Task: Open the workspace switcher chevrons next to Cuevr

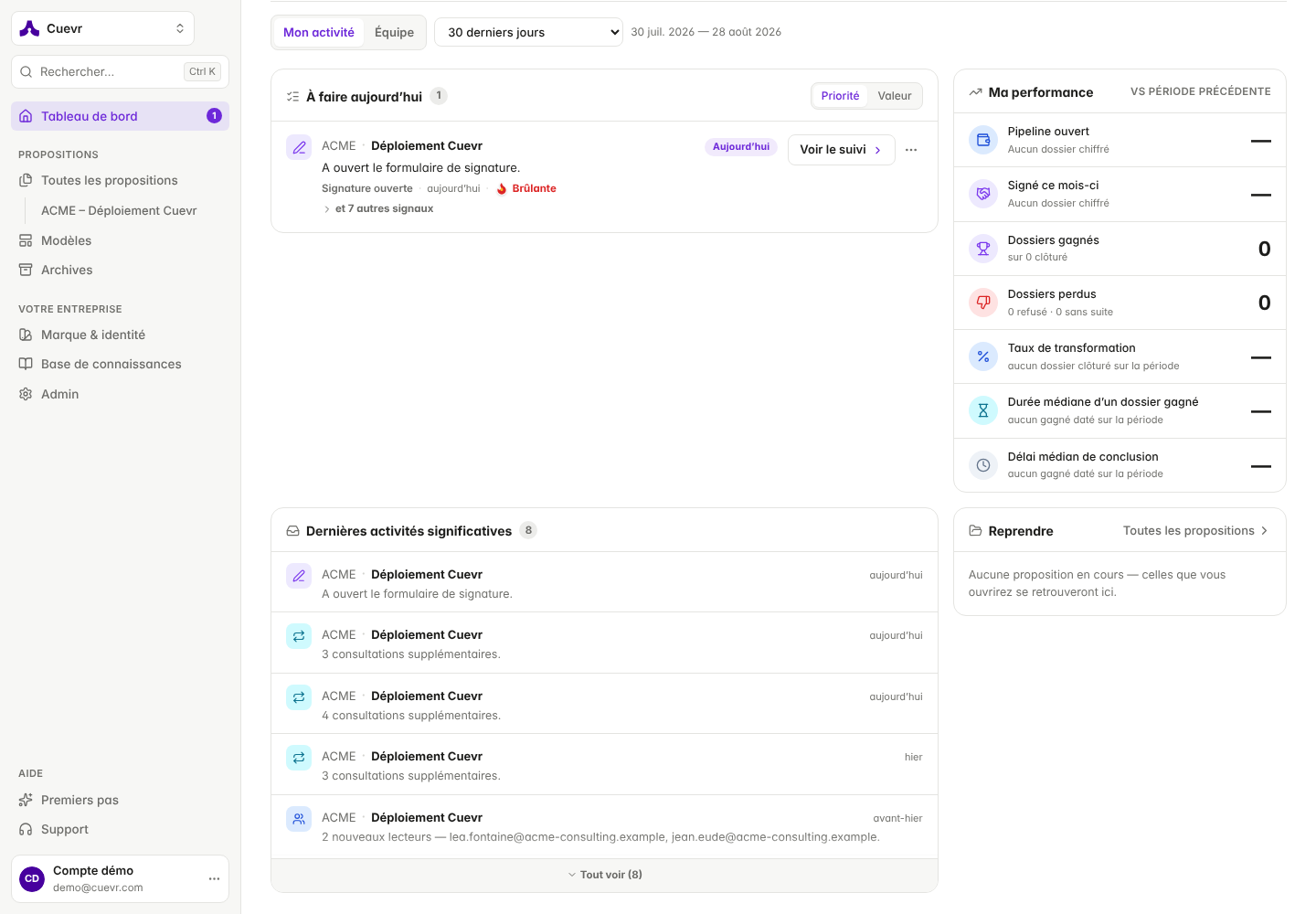Action: click(180, 28)
